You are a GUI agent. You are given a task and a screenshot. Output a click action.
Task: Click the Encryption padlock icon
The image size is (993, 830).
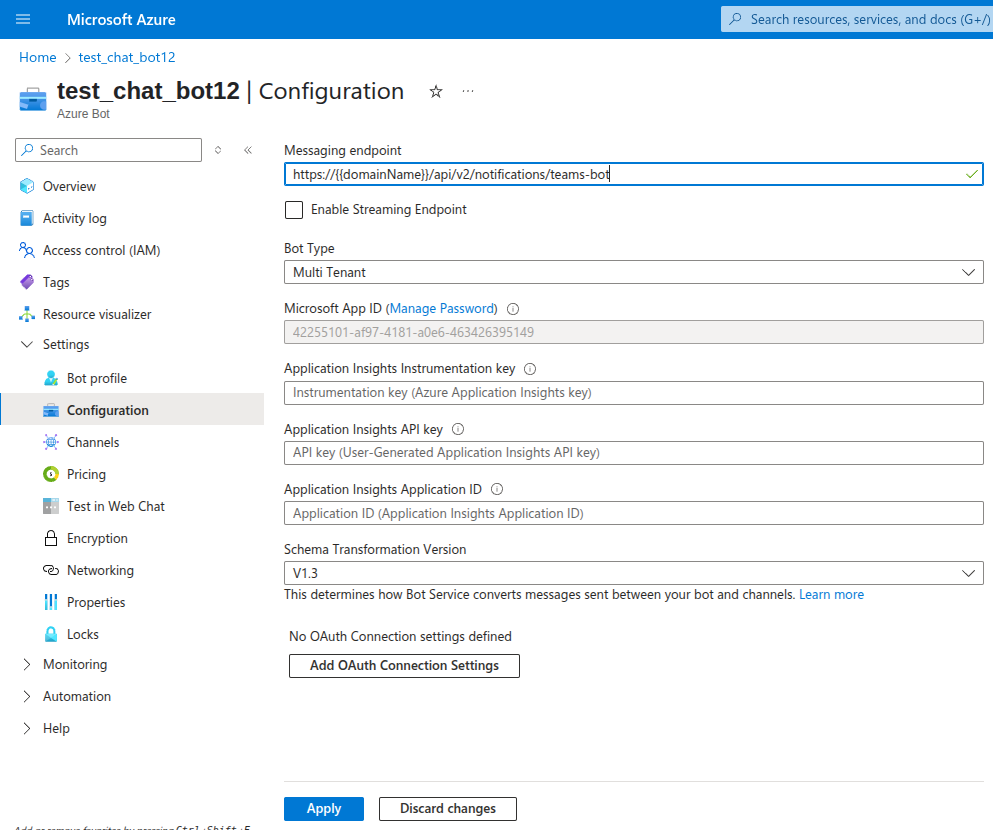coord(51,538)
